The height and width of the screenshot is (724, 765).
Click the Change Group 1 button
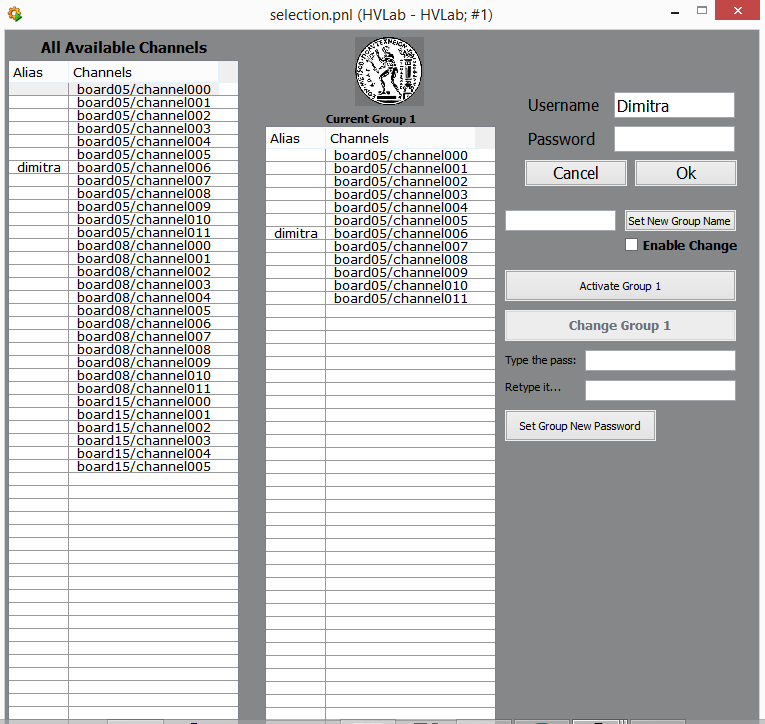pos(620,325)
